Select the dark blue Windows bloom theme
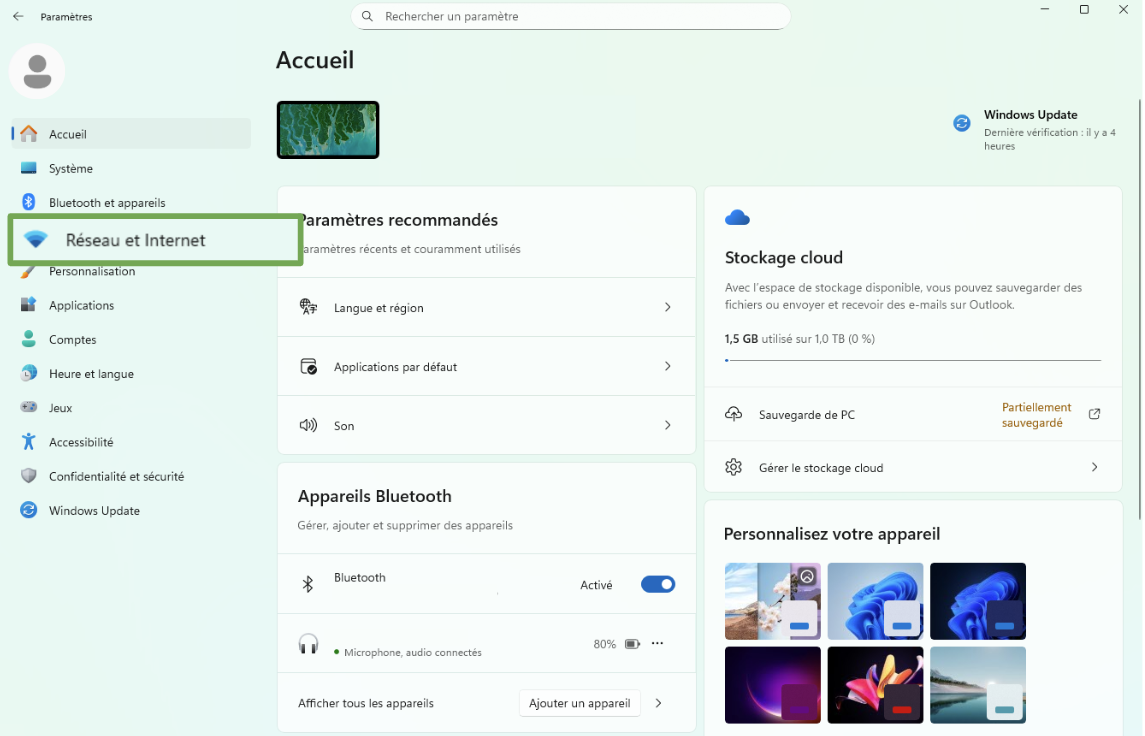Image resolution: width=1145 pixels, height=736 pixels. (977, 600)
